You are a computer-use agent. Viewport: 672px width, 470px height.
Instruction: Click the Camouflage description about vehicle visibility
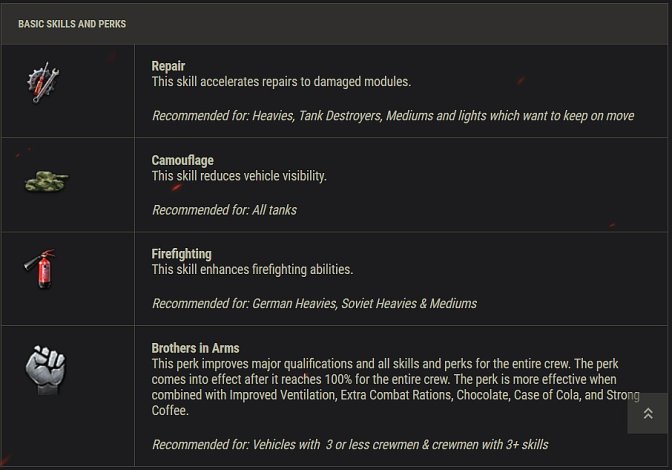point(239,176)
